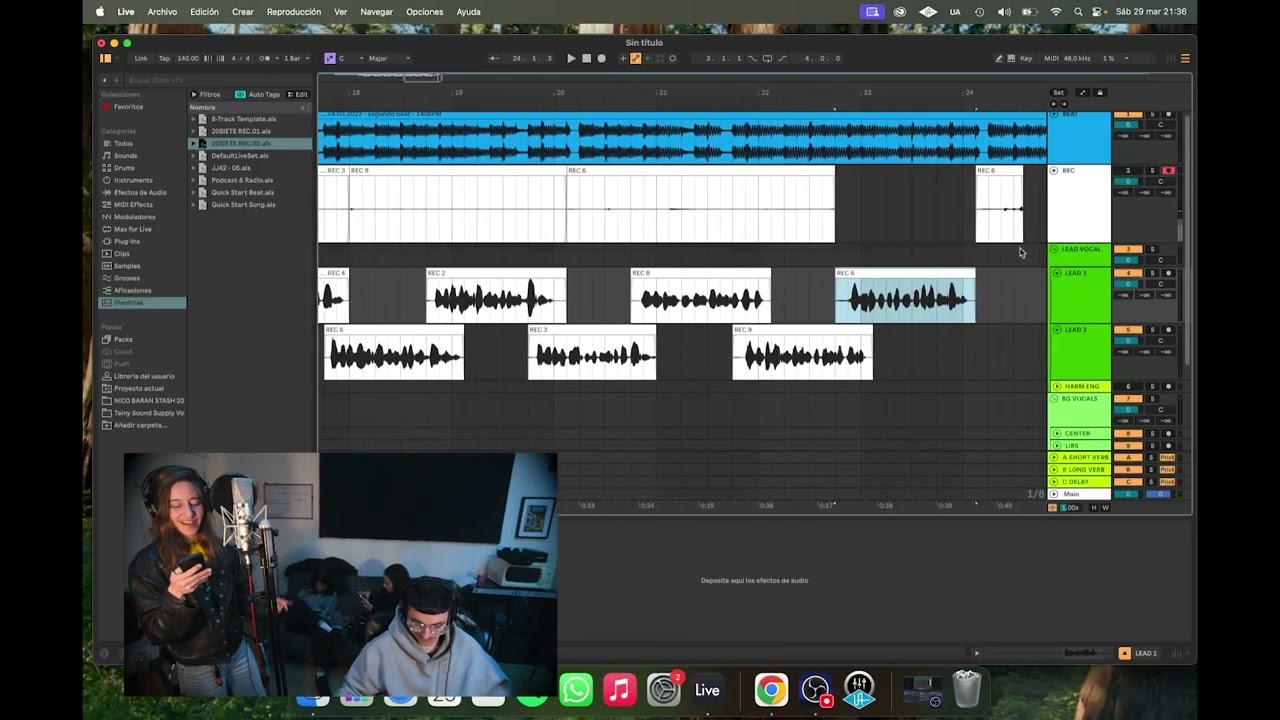
Task: Click the Arrangement Record button
Action: point(601,58)
